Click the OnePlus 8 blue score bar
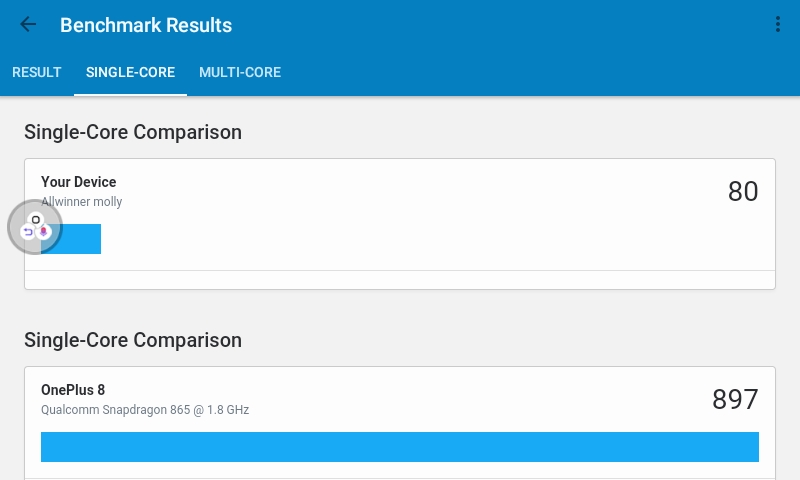Viewport: 800px width, 480px height. pyautogui.click(x=400, y=447)
